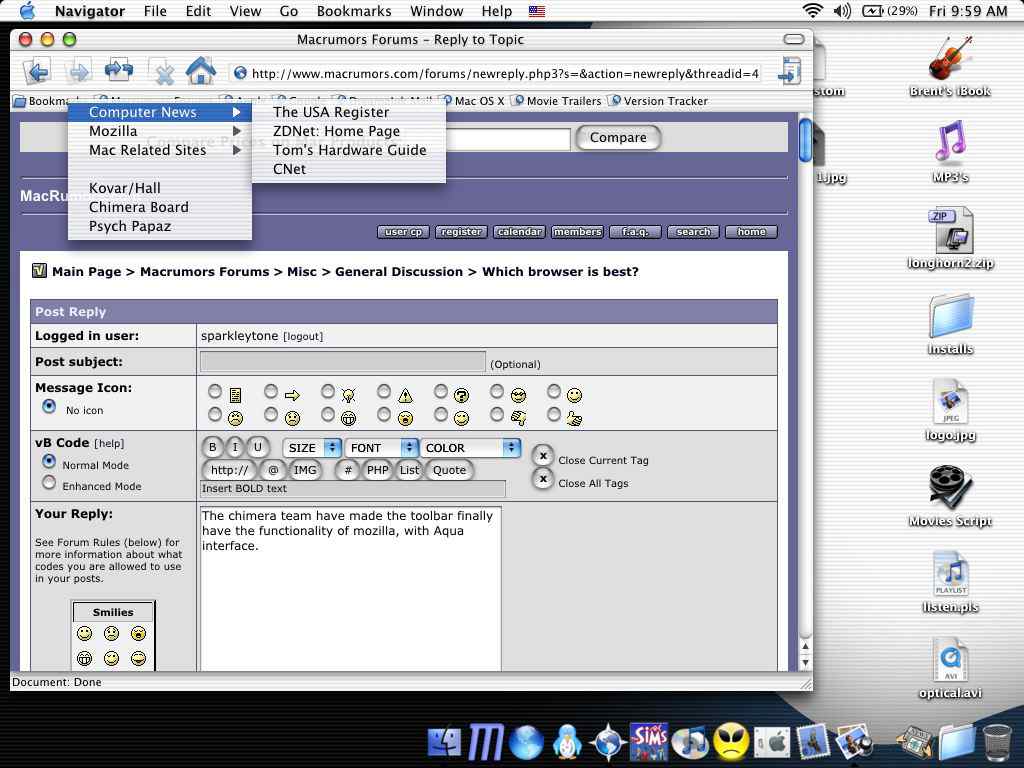
Task: Choose the thumbs down message icon radio
Action: pyautogui.click(x=497, y=414)
